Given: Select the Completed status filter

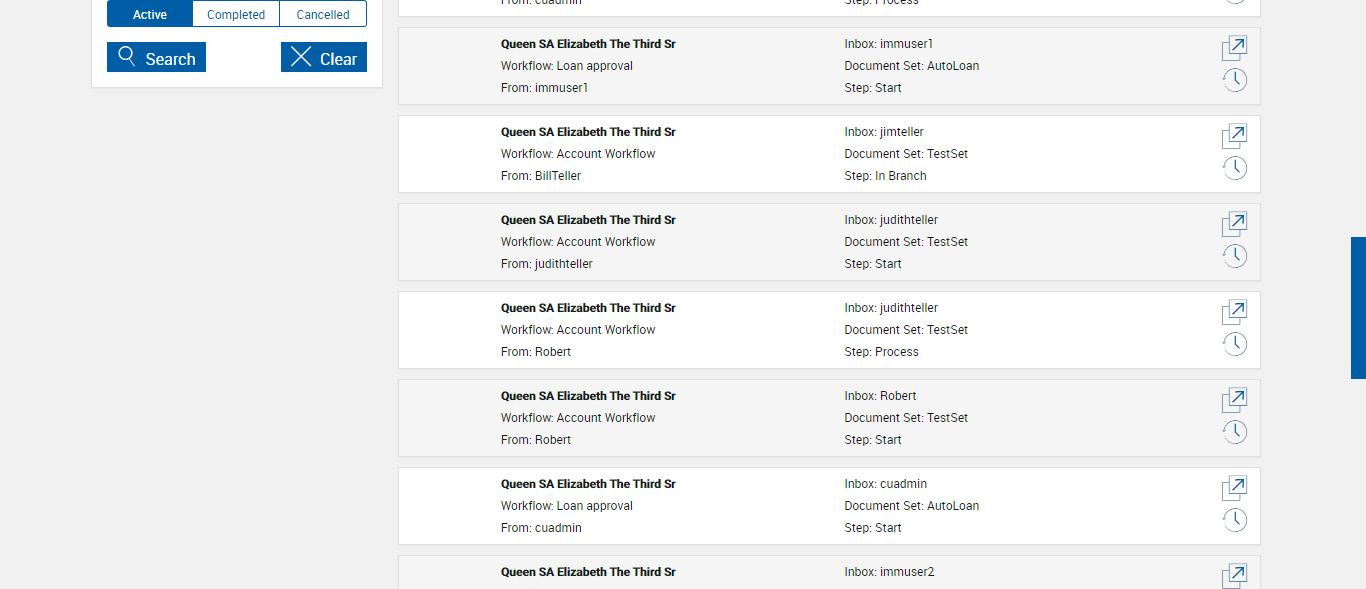Looking at the screenshot, I should [236, 15].
